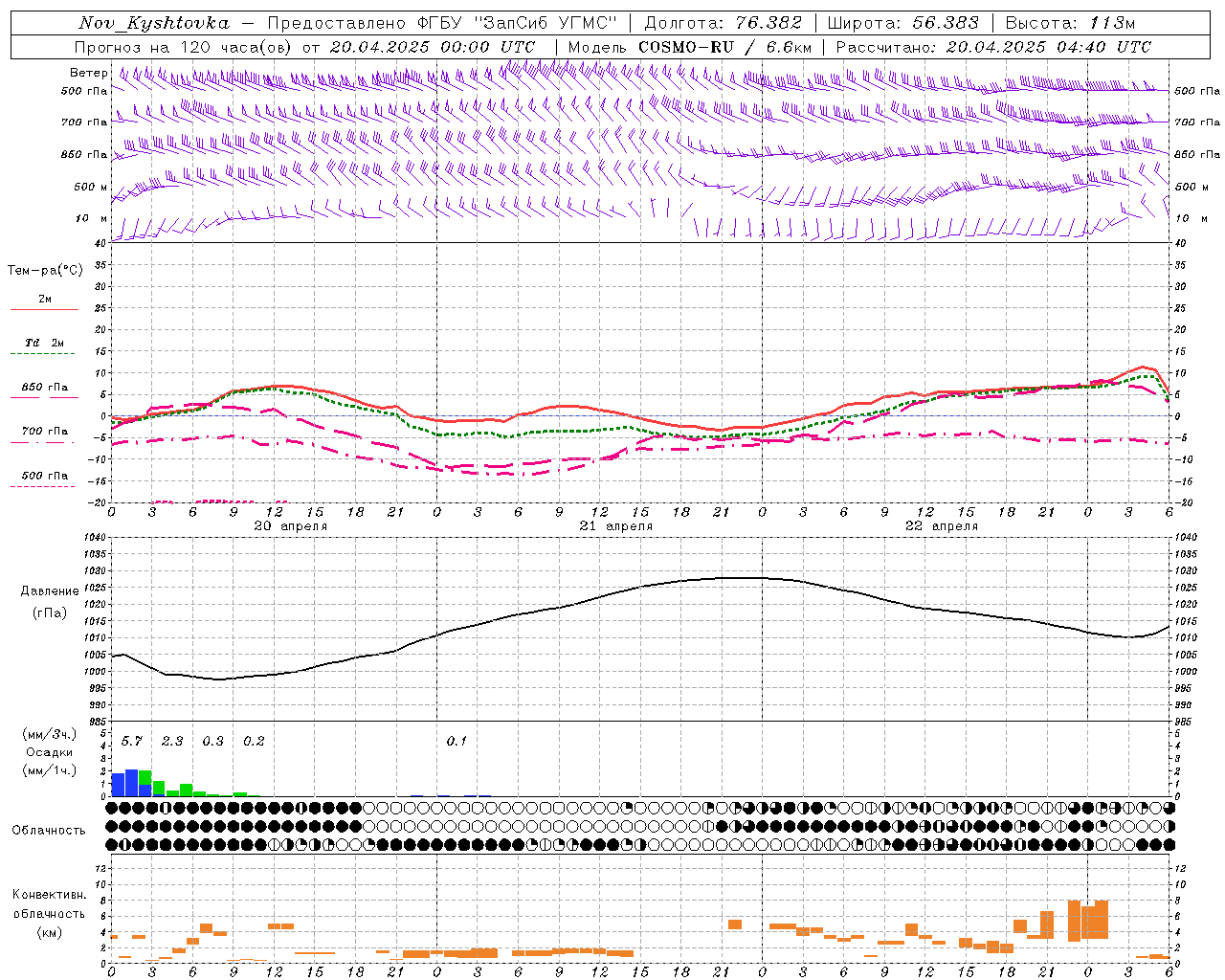
Task: Click the Td 2м dew point legend entry
Action: pos(45,343)
